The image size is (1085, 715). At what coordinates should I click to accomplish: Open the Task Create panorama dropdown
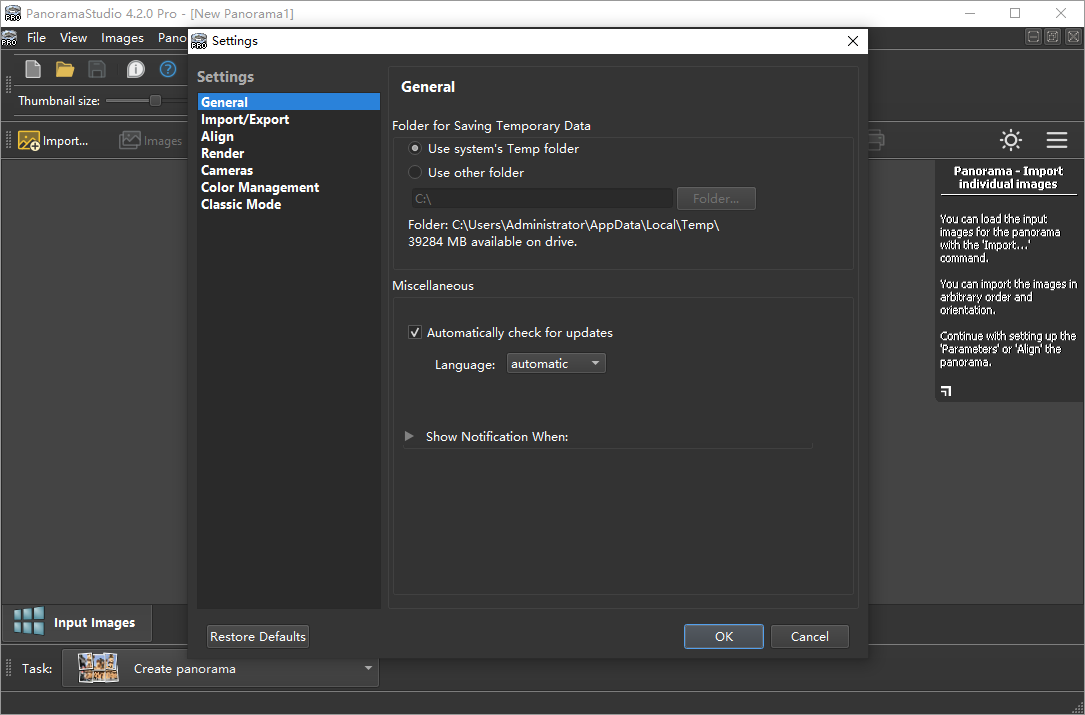click(221, 668)
